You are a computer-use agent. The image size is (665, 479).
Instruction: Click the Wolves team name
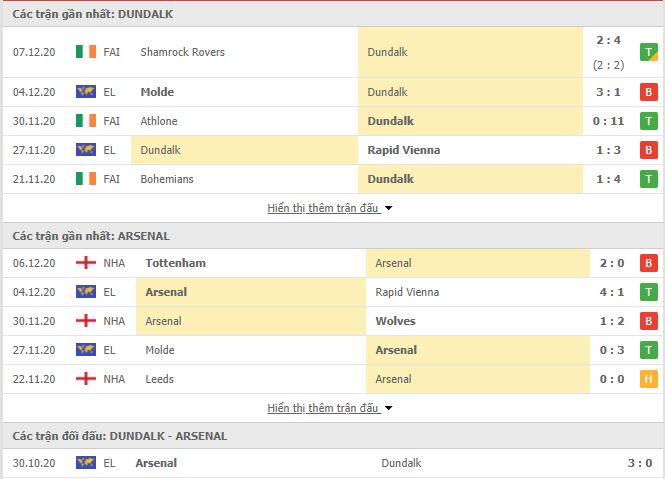pos(395,321)
